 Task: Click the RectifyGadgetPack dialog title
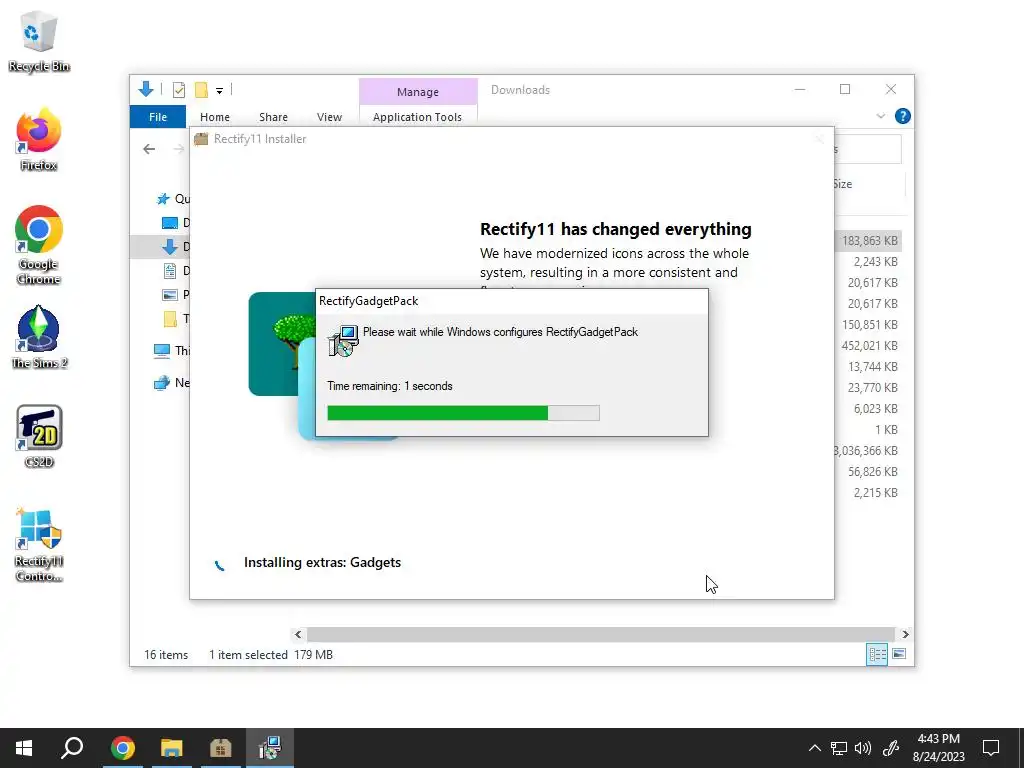point(368,301)
